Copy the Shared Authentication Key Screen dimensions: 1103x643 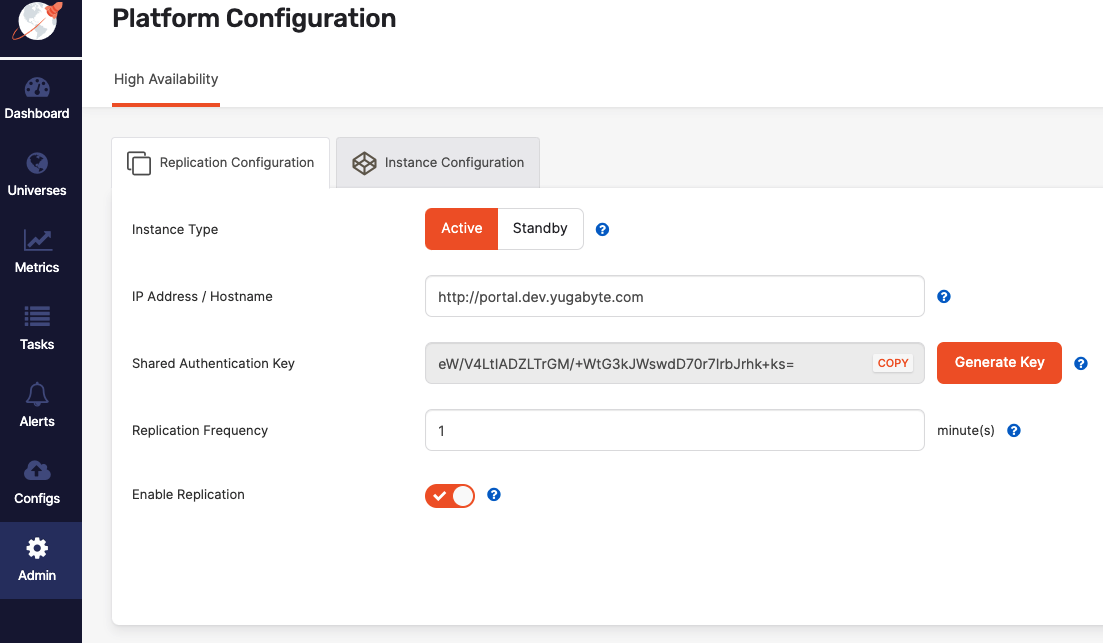(892, 363)
